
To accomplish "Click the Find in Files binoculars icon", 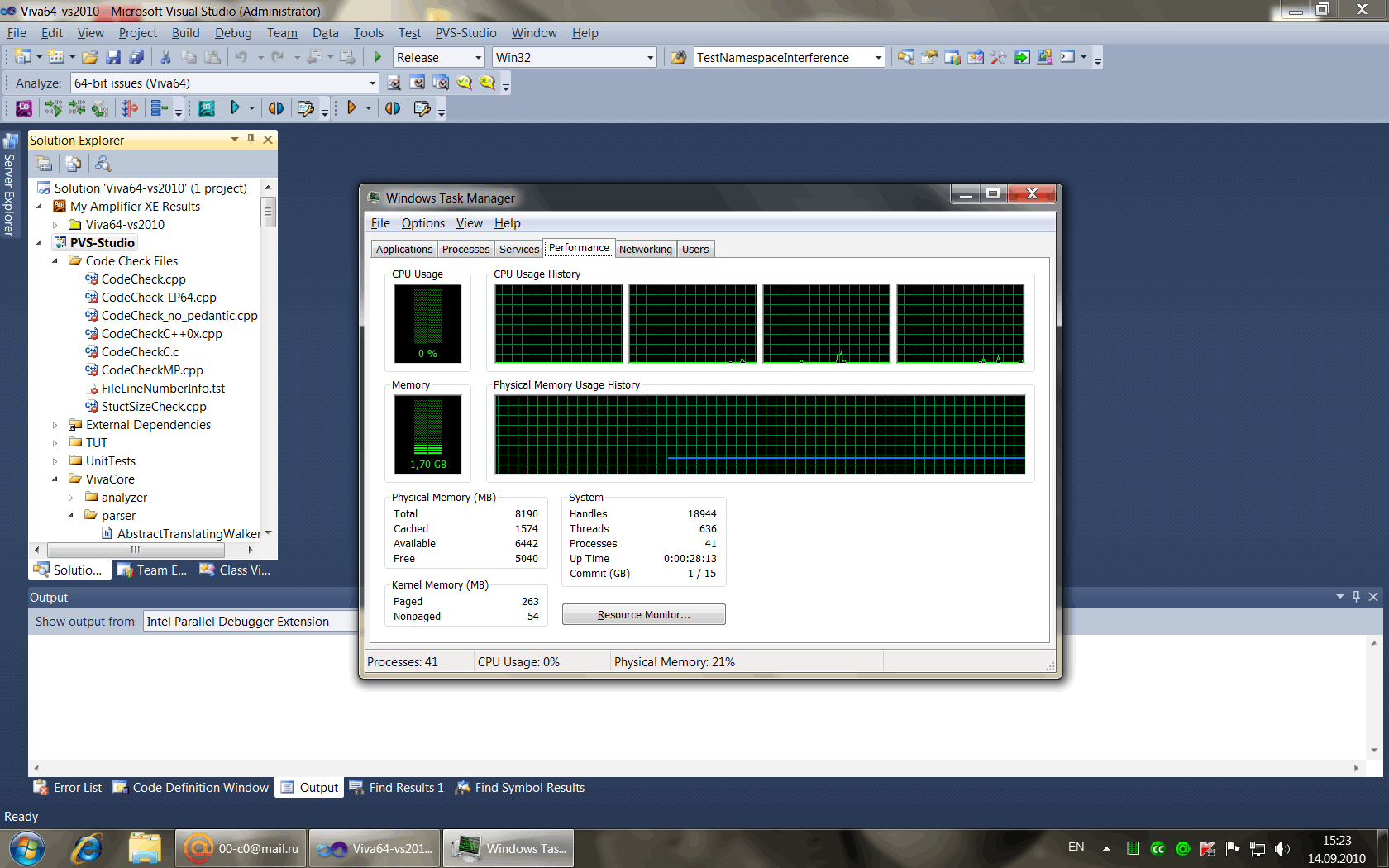I will click(678, 58).
